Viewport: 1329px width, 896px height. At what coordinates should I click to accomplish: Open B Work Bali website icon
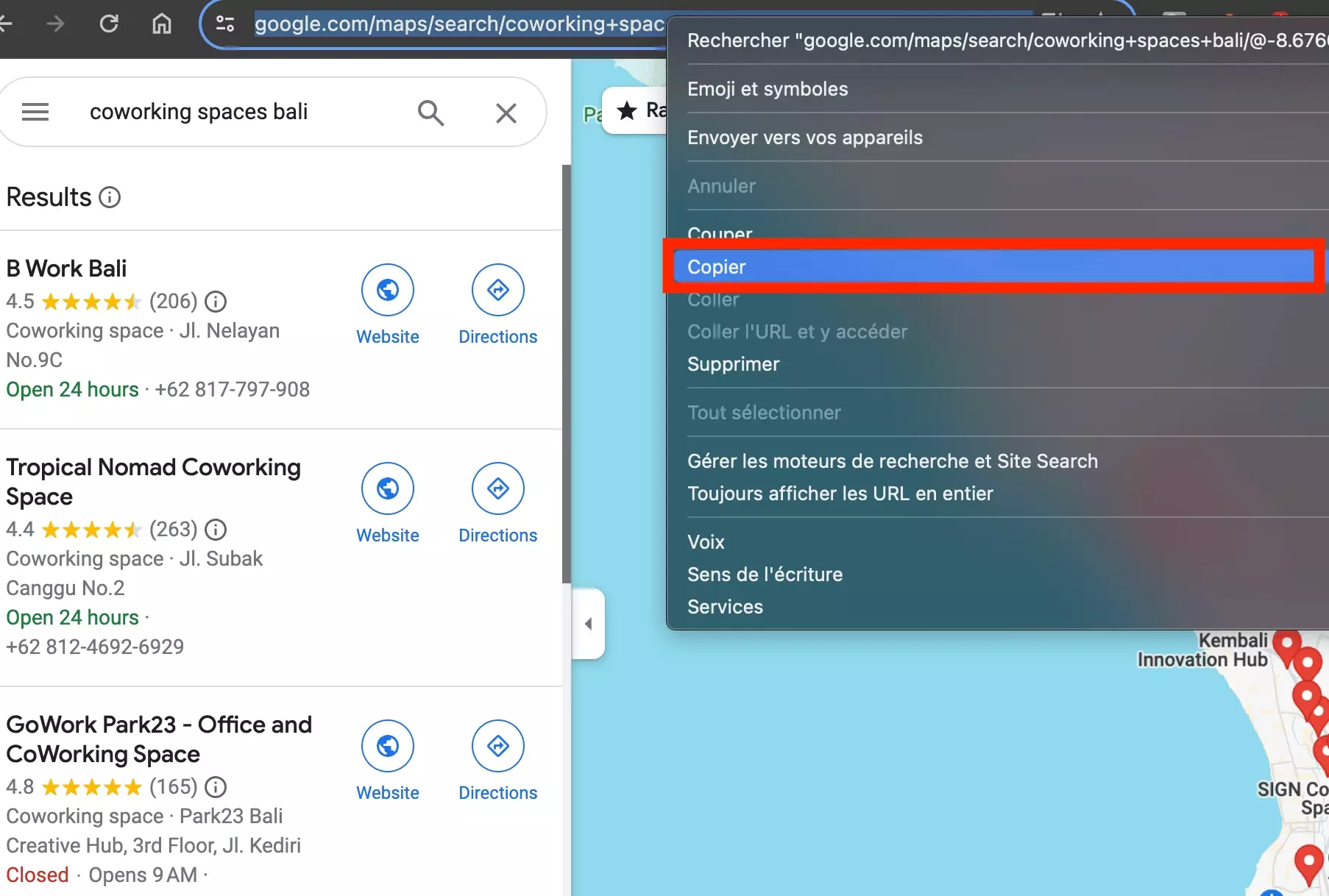388,291
